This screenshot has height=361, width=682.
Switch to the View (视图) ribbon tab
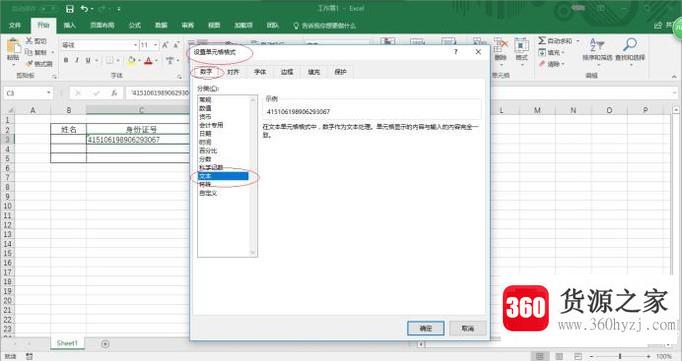[x=214, y=26]
